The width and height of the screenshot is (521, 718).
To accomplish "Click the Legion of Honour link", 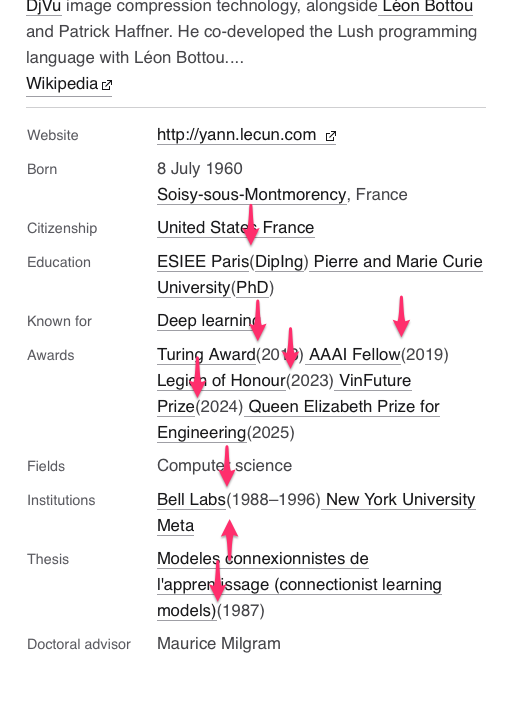I will 221,381.
